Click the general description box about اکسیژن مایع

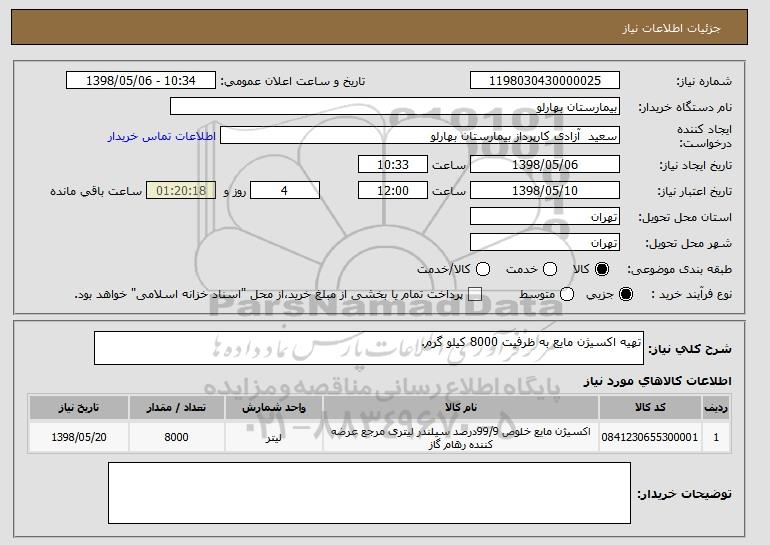[369, 348]
